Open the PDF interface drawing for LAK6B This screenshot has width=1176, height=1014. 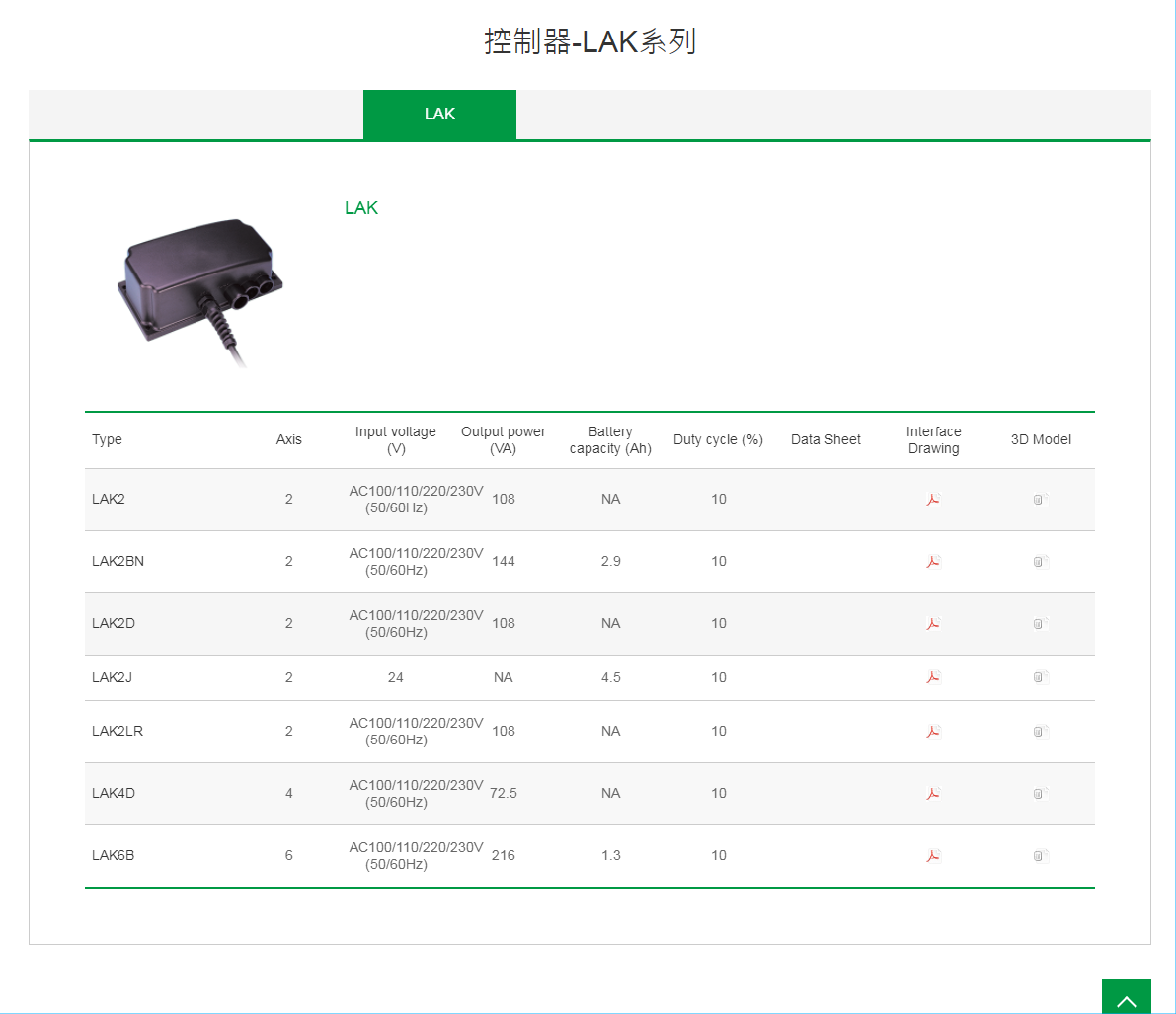(933, 855)
